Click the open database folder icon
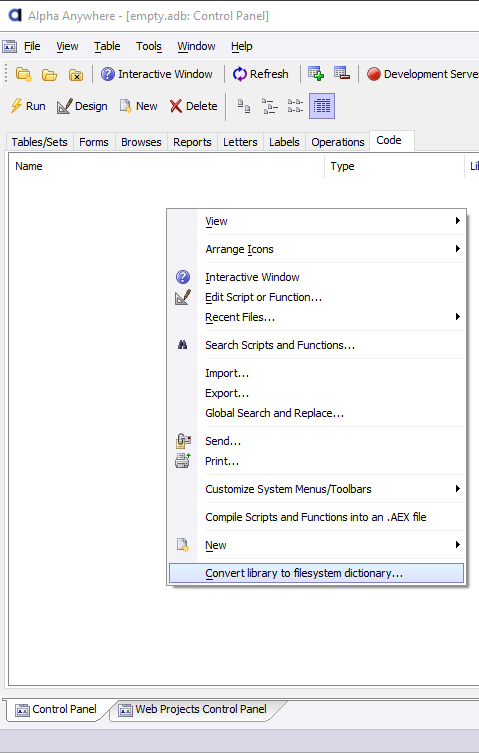The height and width of the screenshot is (753, 479). [x=49, y=74]
